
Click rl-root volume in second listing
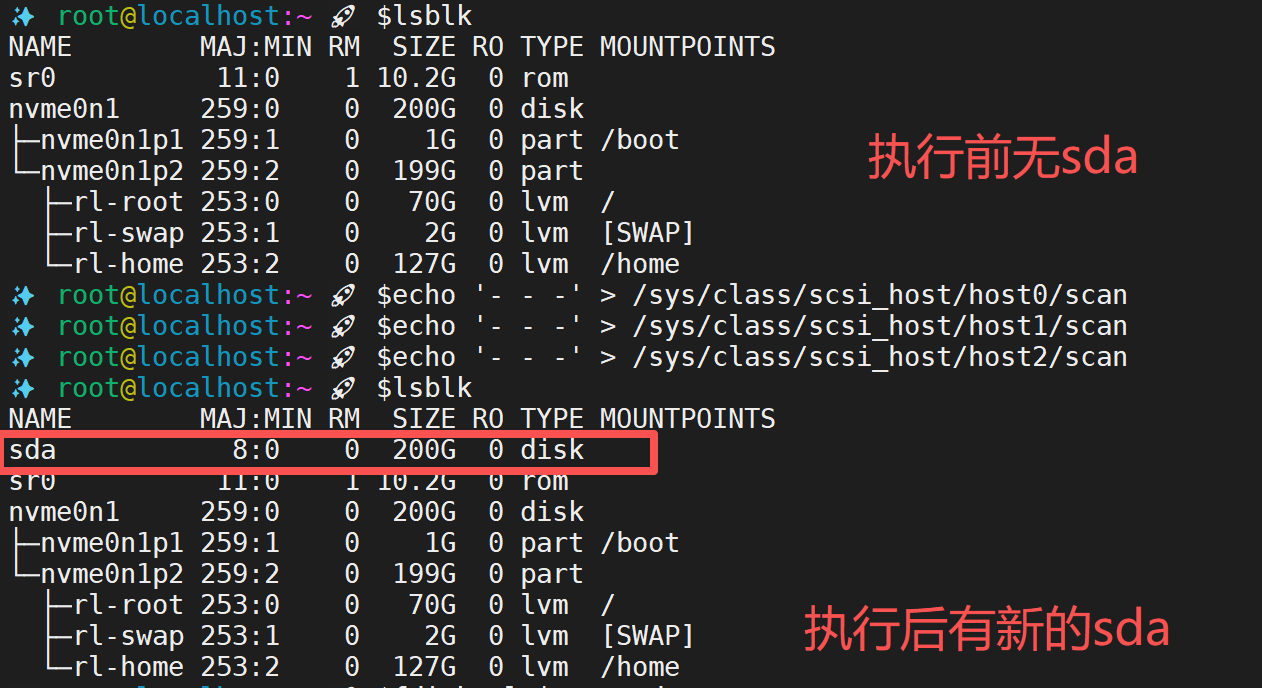tap(128, 605)
